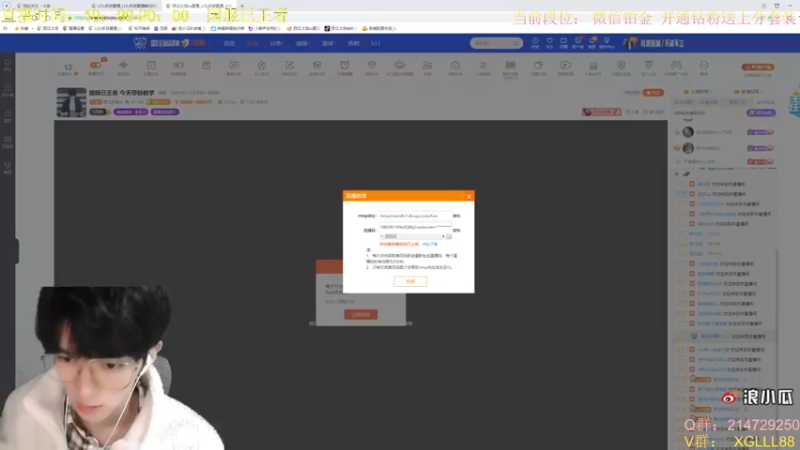The height and width of the screenshot is (450, 800).
Task: Select the highlighted 直播 nav item
Action: coord(253,43)
